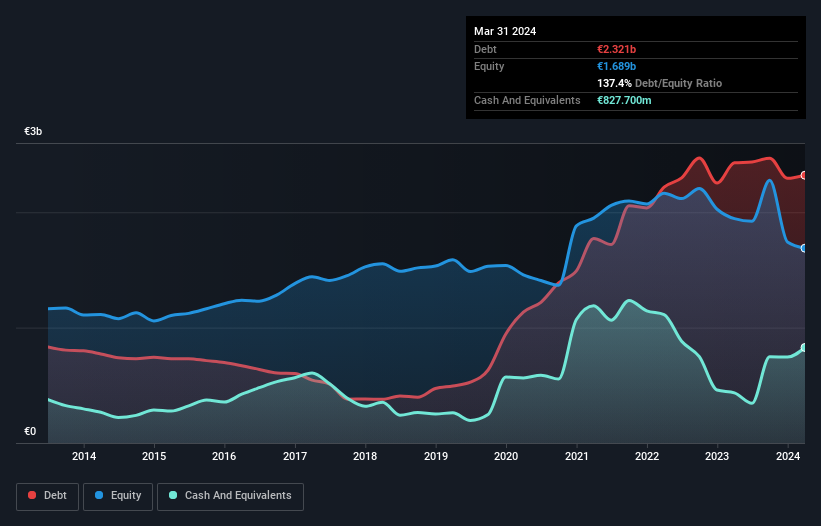The height and width of the screenshot is (526, 821).
Task: Click the €3b y-axis label
Action: point(33,131)
